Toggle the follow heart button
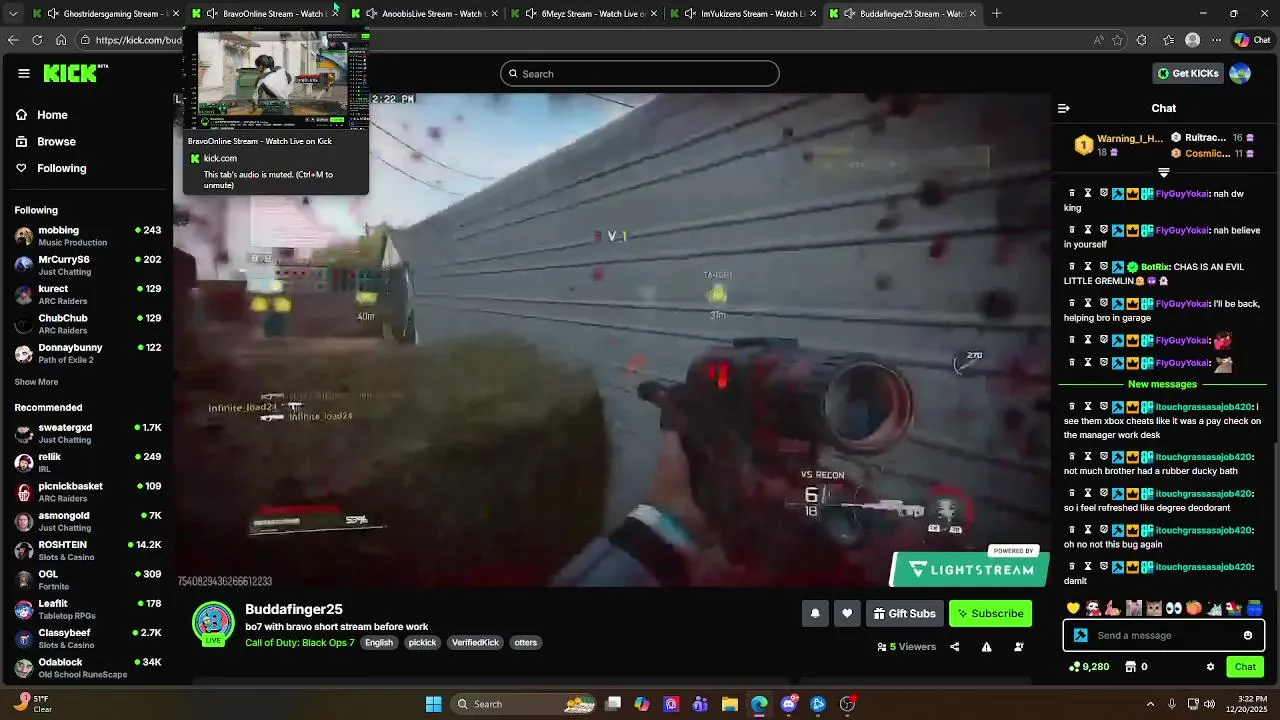The image size is (1280, 720). pyautogui.click(x=847, y=613)
